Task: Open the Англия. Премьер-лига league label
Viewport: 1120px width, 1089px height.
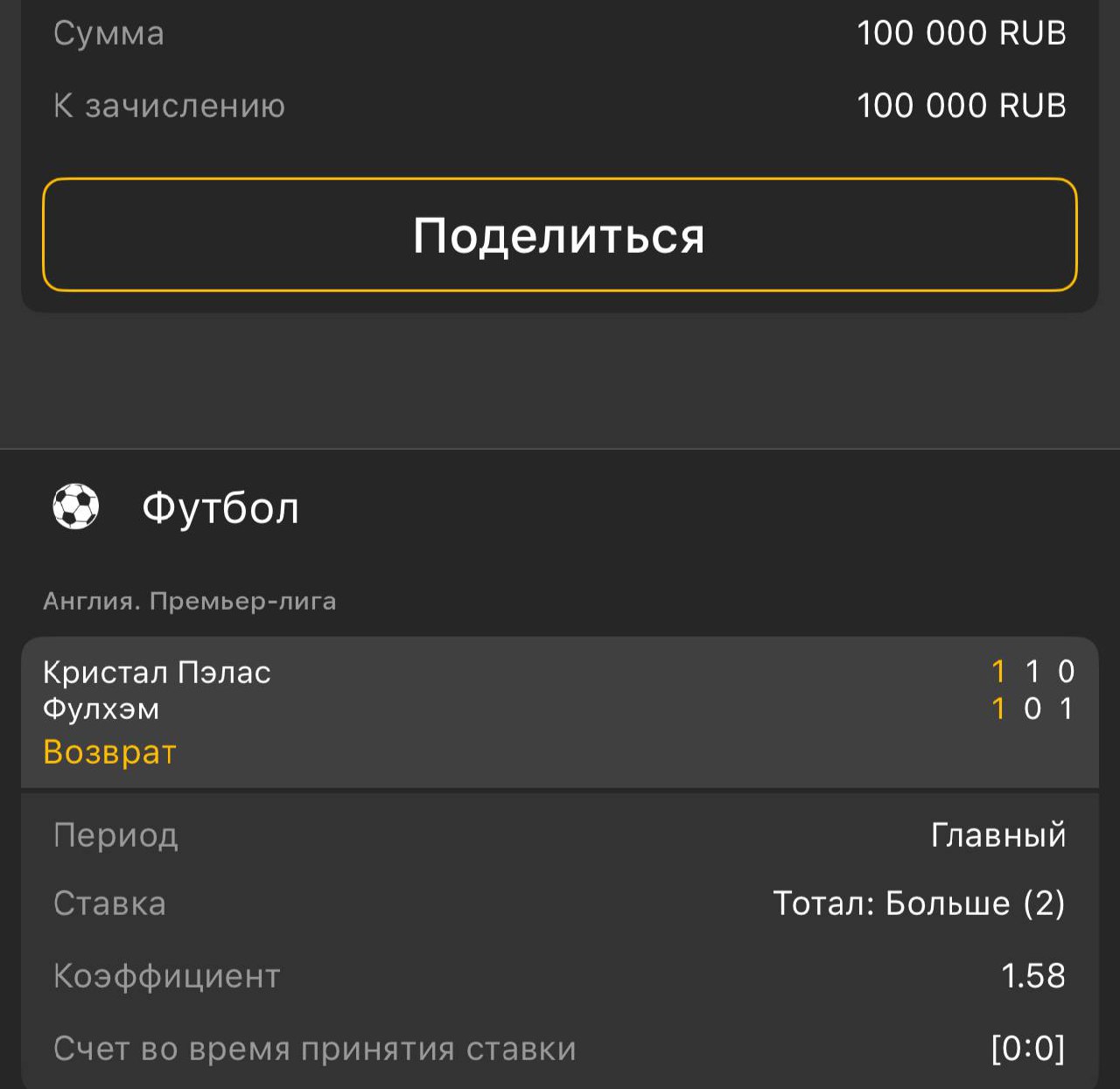Action: [190, 602]
